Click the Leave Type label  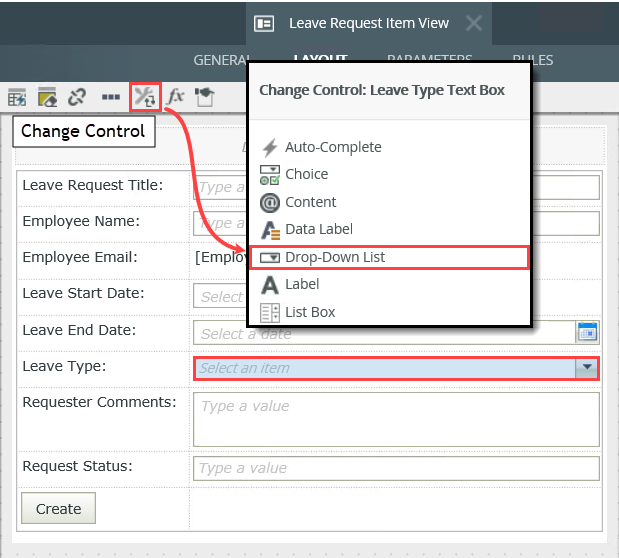pyautogui.click(x=64, y=366)
